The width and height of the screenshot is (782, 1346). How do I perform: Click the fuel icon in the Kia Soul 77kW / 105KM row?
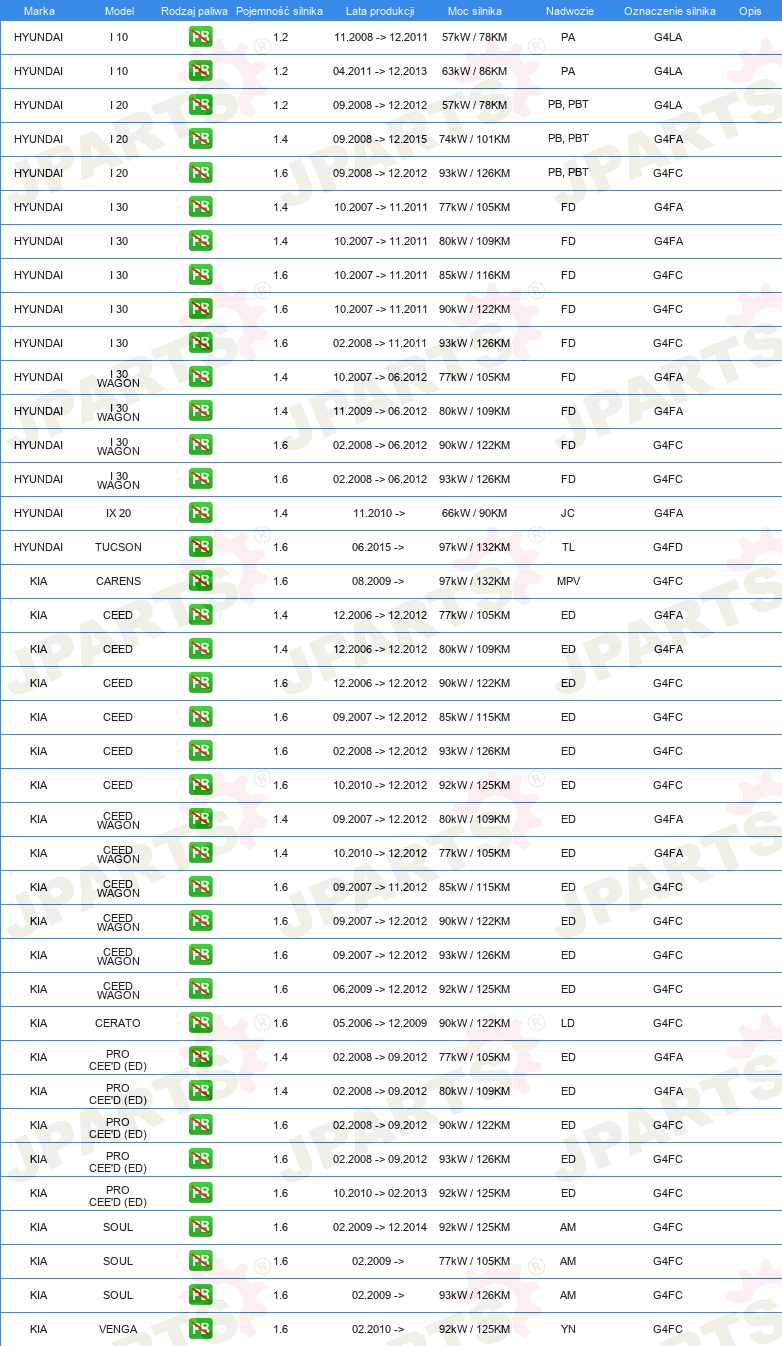(x=200, y=1261)
